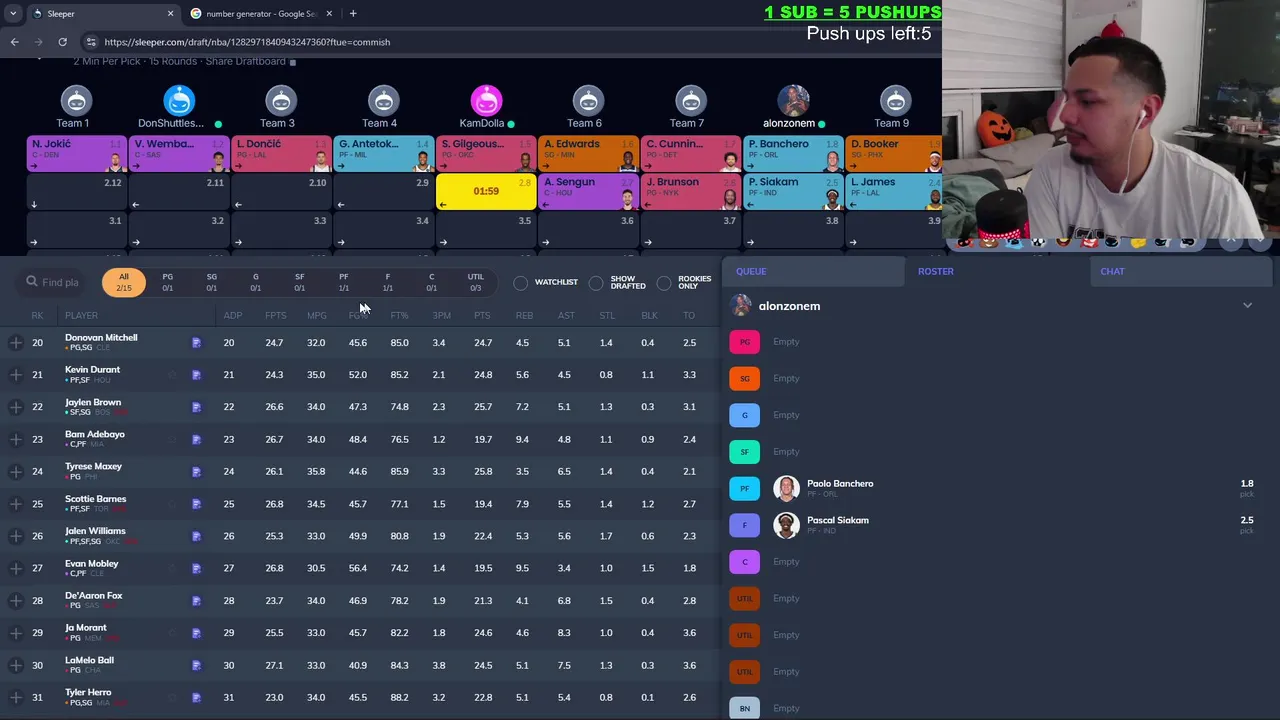Screen dimensions: 1280x720
Task: Sort players by ADP column
Action: pos(232,316)
